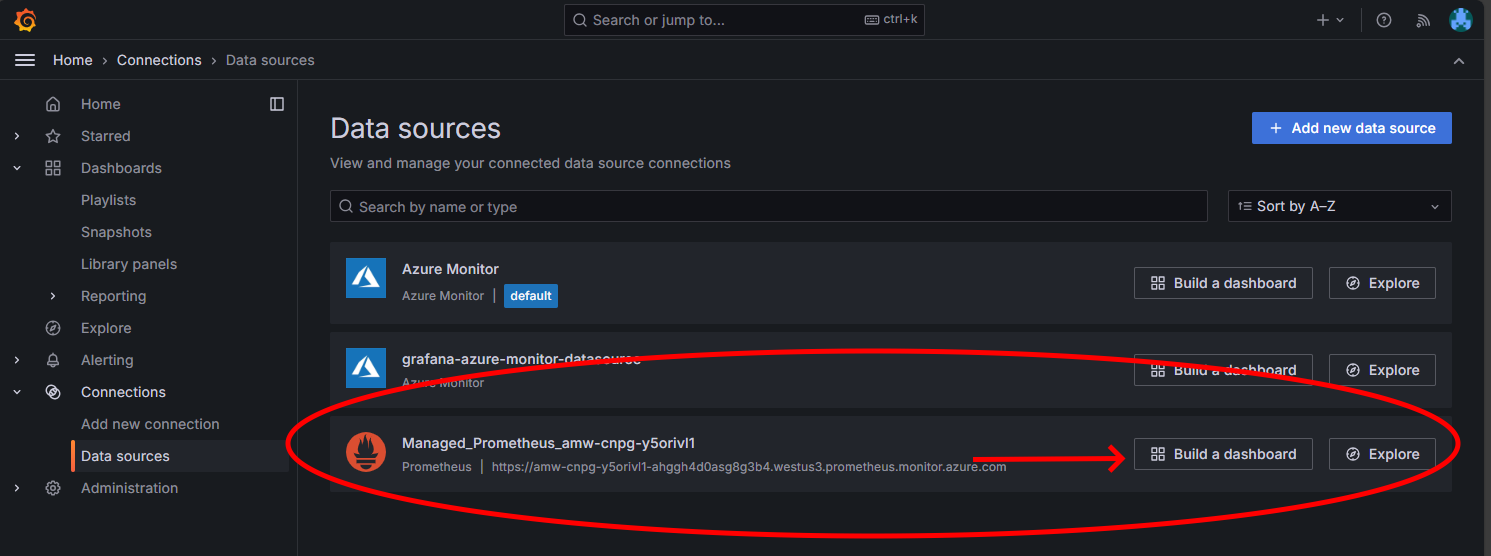This screenshot has height=556, width=1491.
Task: Open the Sort by A–Z dropdown
Action: (x=1339, y=206)
